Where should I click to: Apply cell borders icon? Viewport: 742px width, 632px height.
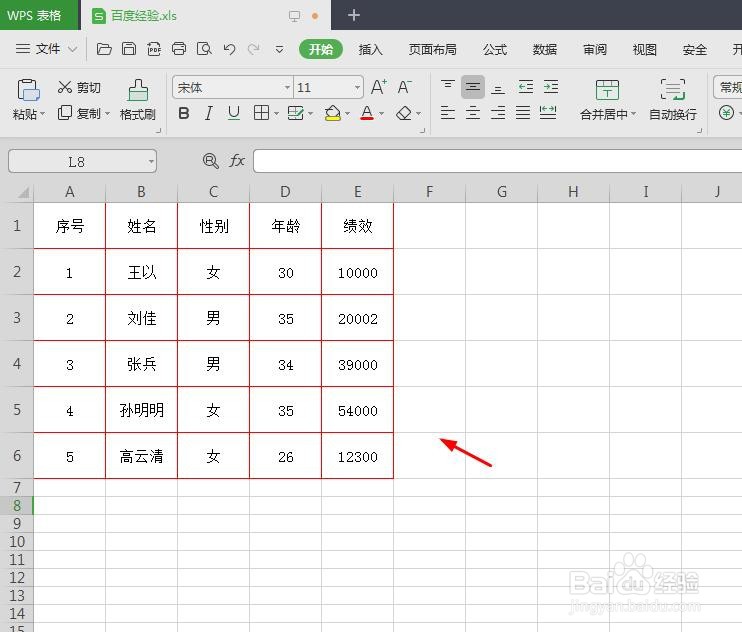click(261, 113)
